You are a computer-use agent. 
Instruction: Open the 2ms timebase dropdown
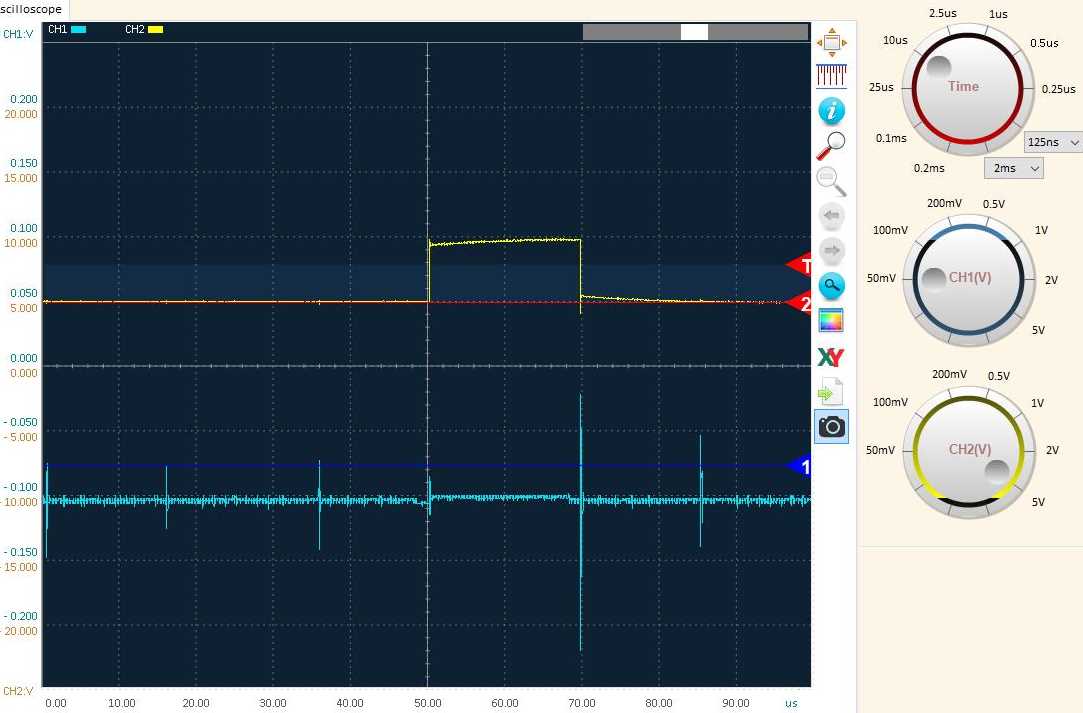(1013, 169)
